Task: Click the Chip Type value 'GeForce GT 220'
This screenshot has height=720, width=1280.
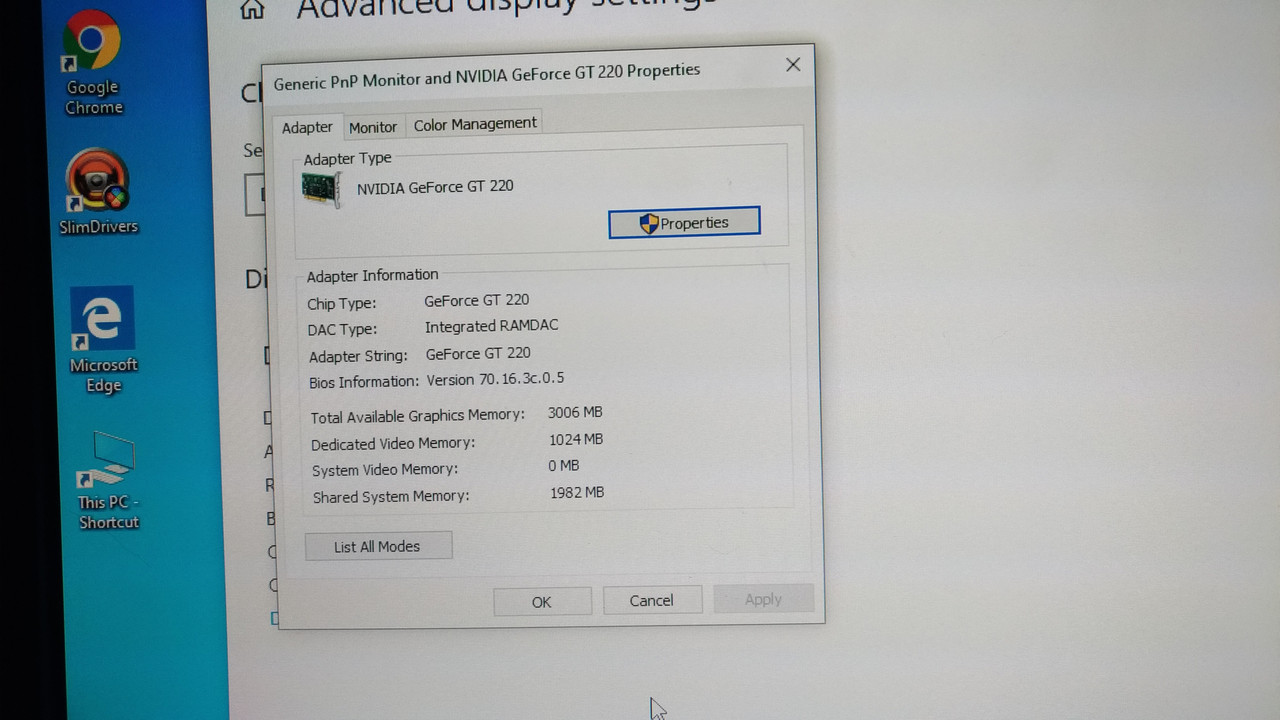Action: (x=477, y=300)
